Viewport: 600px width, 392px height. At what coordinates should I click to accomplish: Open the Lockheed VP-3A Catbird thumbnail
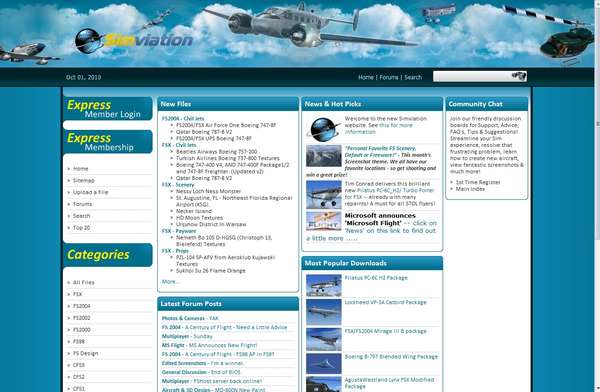[x=323, y=312]
